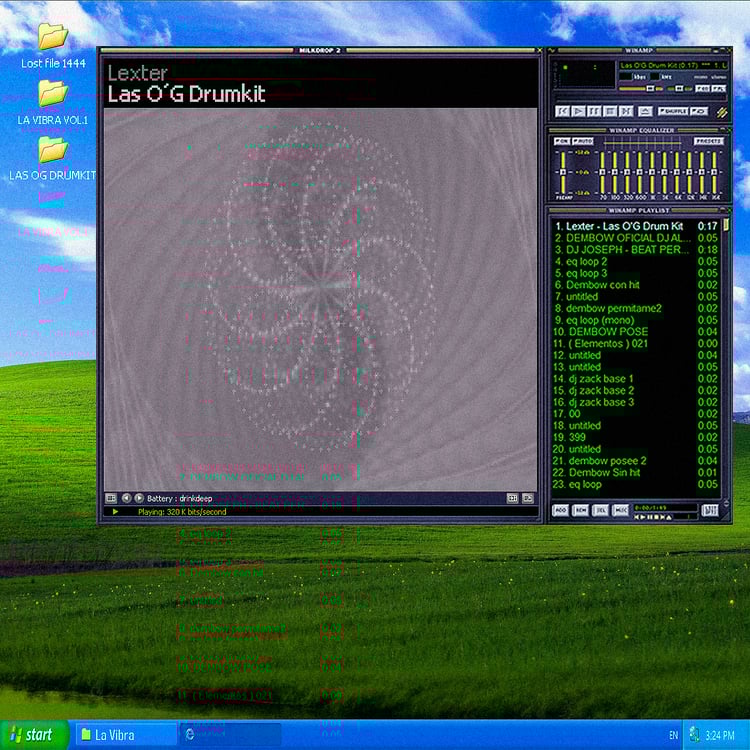This screenshot has width=750, height=750.
Task: Pause playback in Winamp main window
Action: pyautogui.click(x=594, y=111)
